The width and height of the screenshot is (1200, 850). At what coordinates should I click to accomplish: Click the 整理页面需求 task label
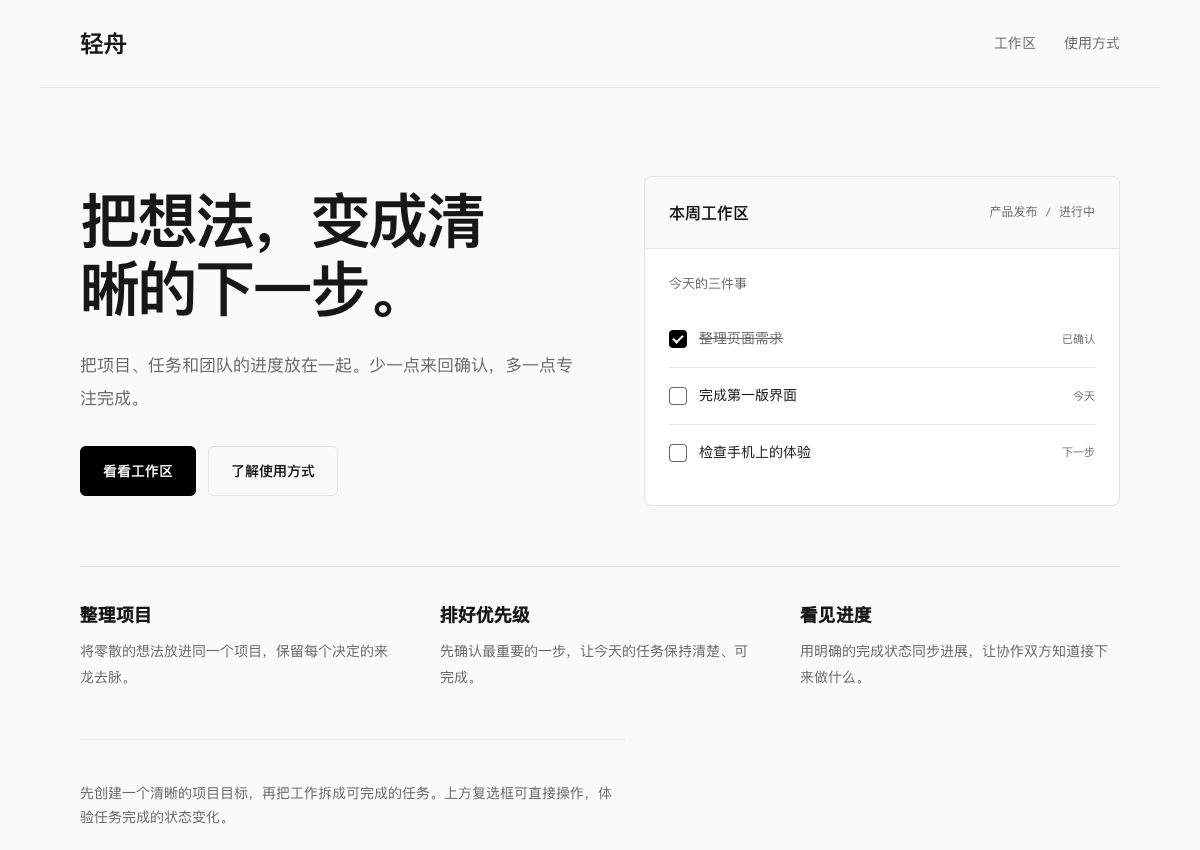[741, 339]
